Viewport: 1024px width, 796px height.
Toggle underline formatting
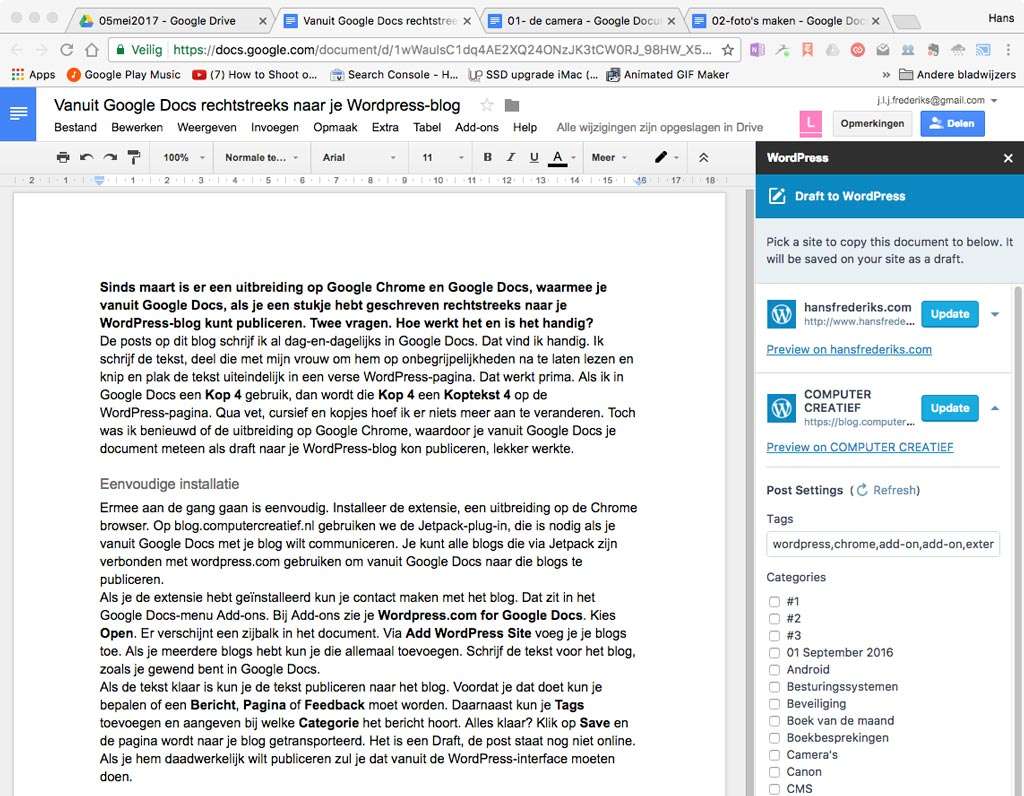tap(534, 157)
